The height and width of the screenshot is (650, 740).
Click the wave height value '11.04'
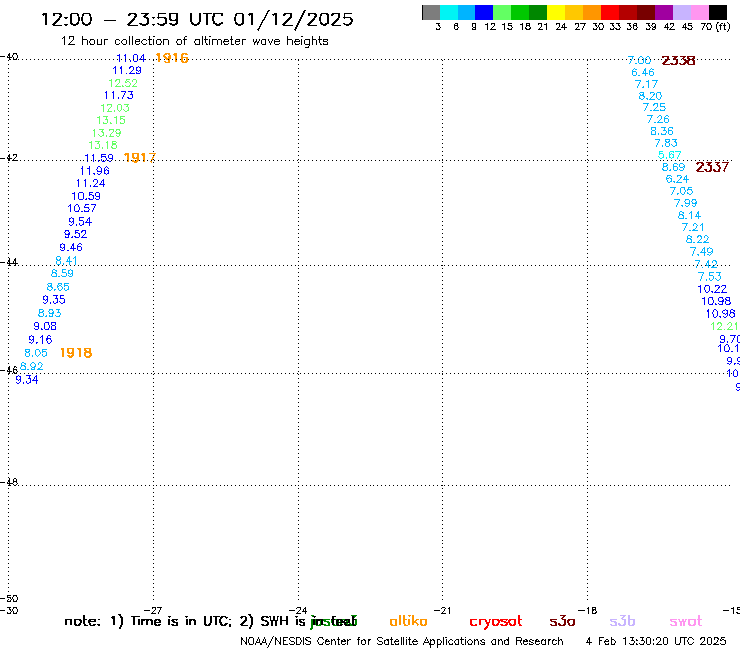coord(131,58)
